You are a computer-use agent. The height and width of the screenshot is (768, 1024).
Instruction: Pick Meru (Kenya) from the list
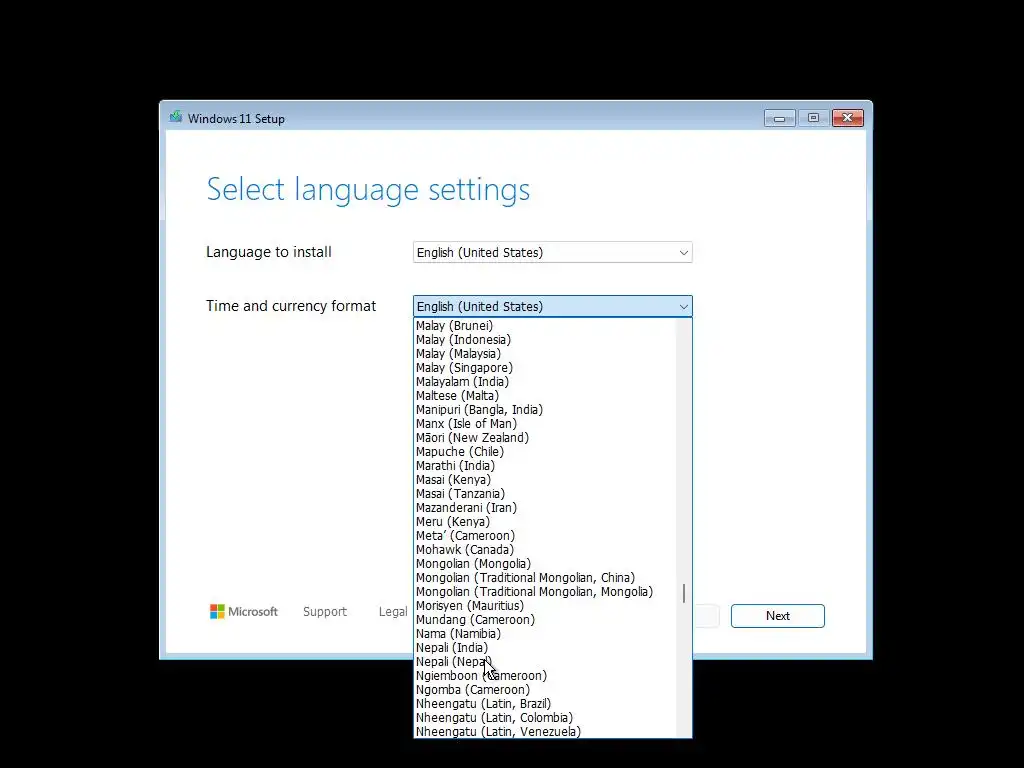click(x=545, y=522)
